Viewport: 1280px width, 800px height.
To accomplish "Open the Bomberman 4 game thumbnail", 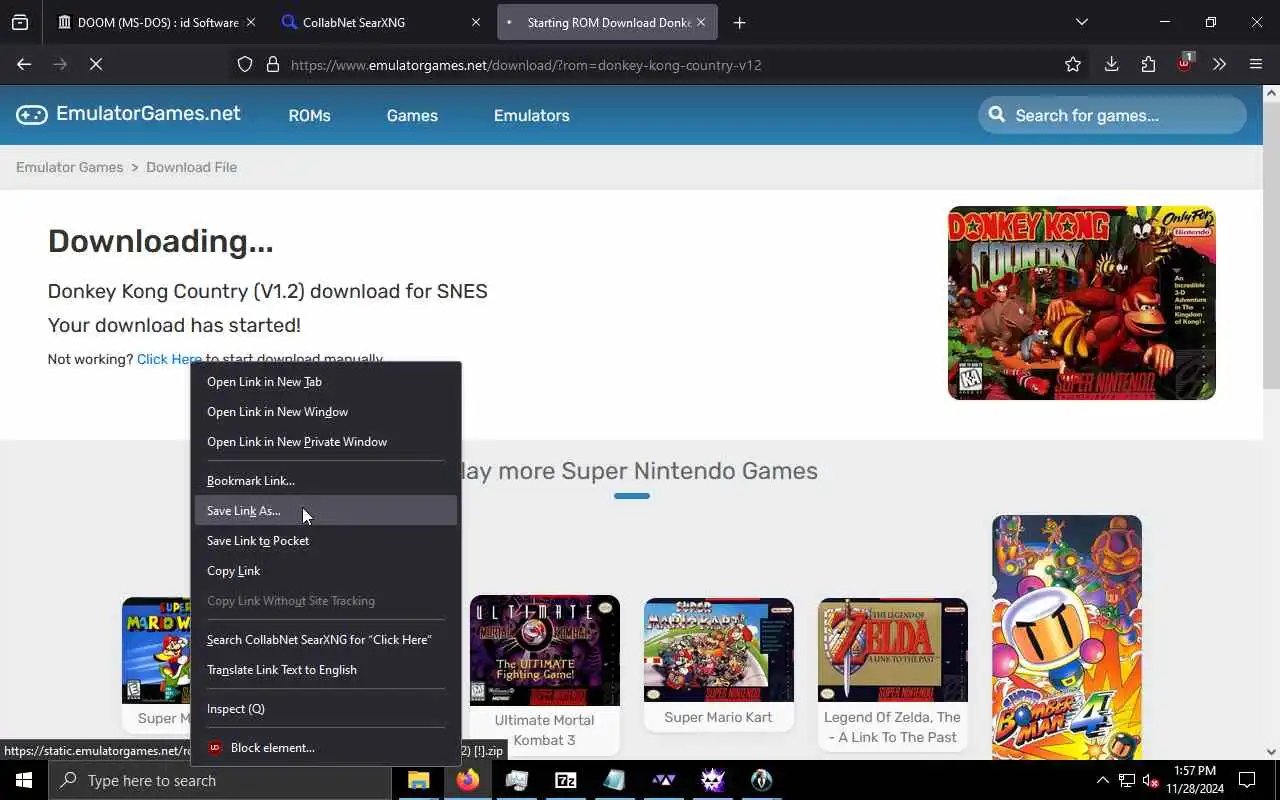I will click(x=1067, y=637).
